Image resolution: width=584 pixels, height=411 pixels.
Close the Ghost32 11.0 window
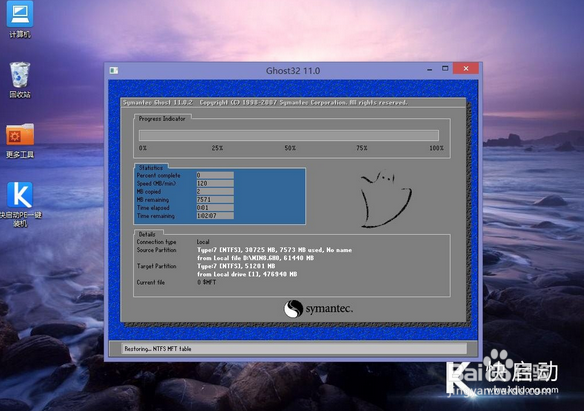coord(466,68)
